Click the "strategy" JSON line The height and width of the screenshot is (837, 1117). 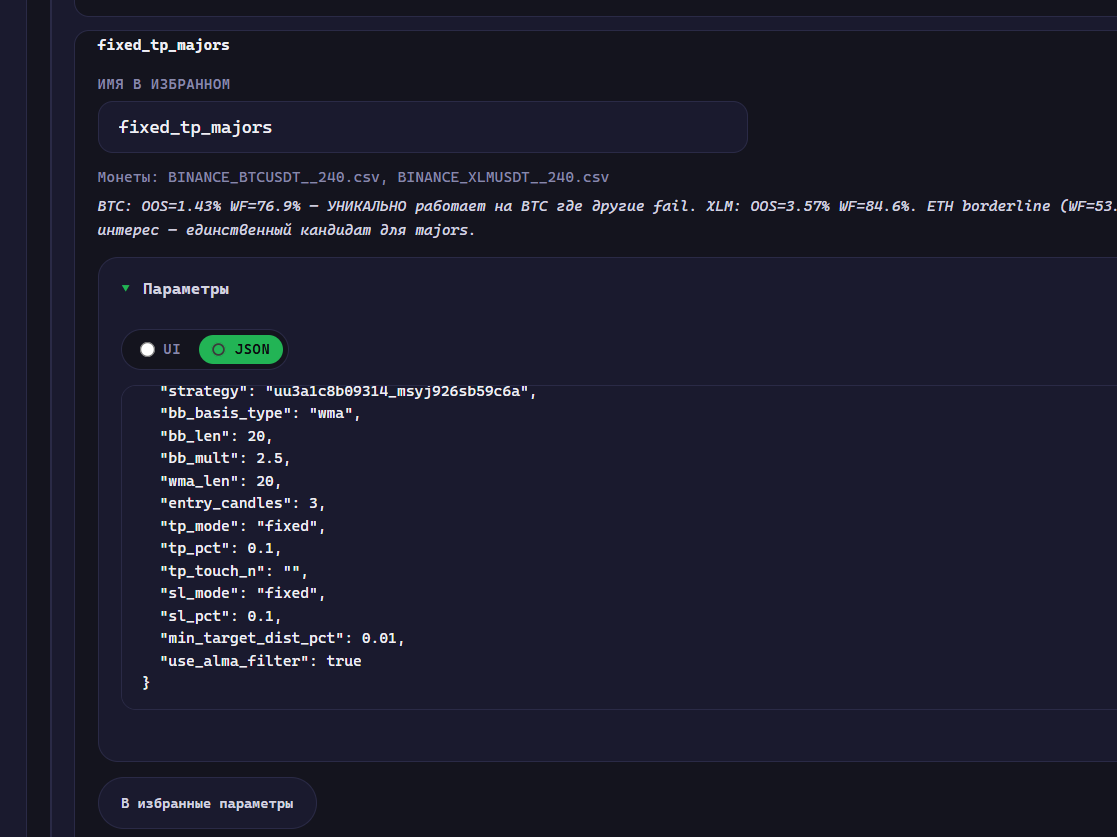[348, 391]
